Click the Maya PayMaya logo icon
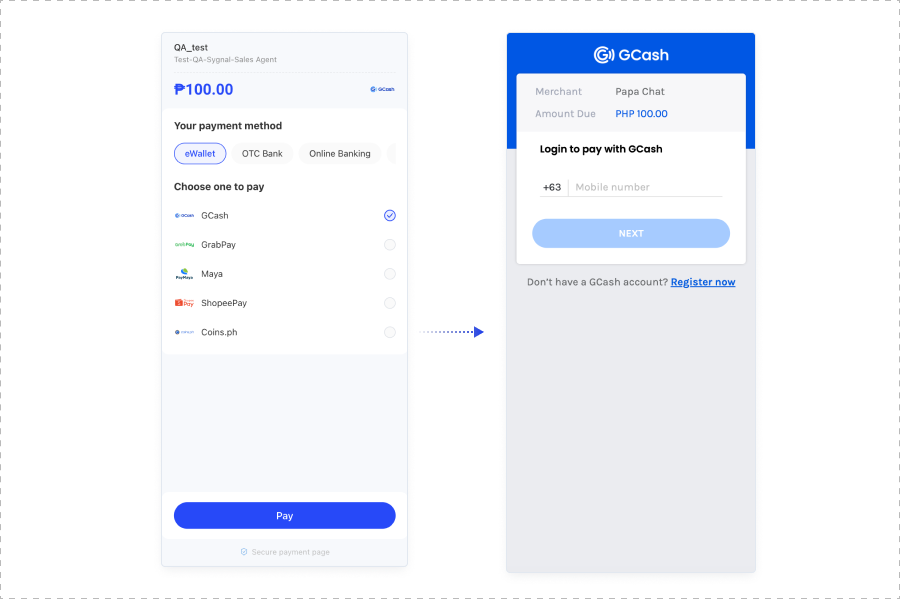Image resolution: width=900 pixels, height=599 pixels. (184, 274)
